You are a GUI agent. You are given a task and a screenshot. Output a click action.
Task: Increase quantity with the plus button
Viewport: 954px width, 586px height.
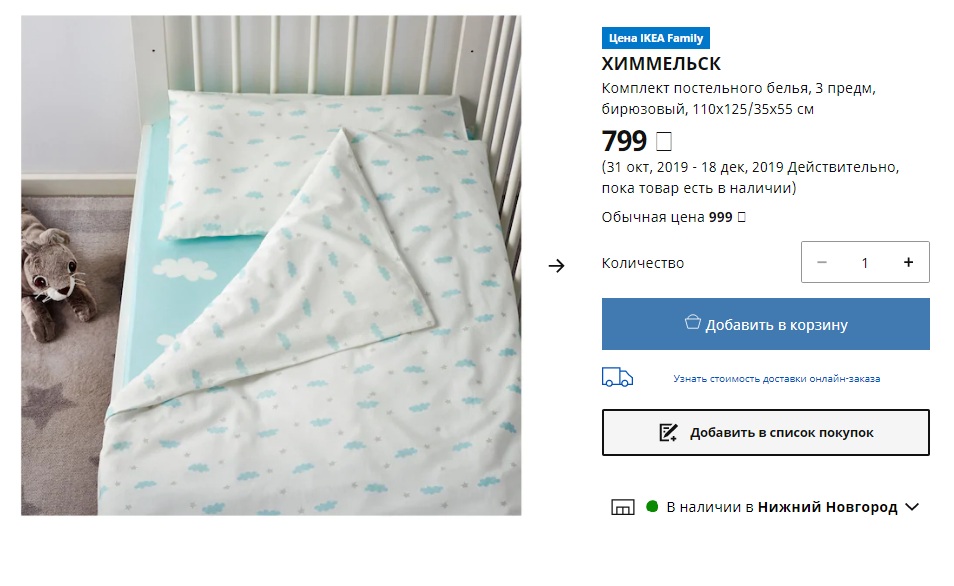coord(908,262)
